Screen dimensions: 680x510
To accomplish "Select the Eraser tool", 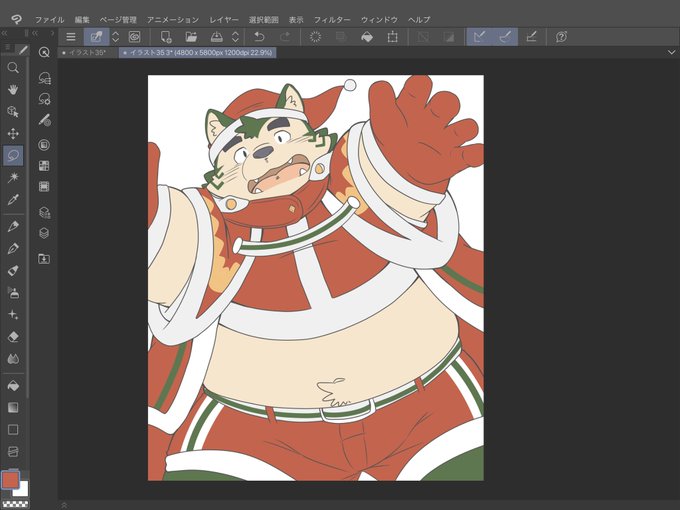I will tap(13, 337).
